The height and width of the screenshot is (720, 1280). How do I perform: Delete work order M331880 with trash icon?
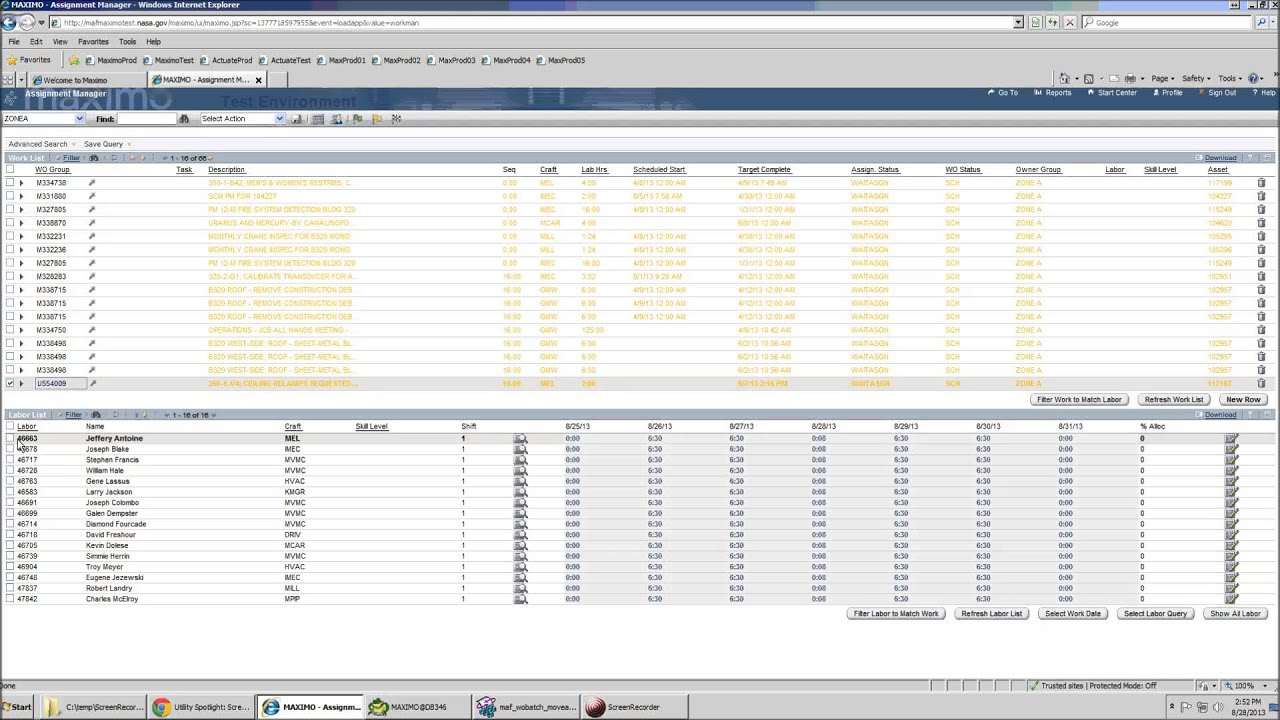[1261, 196]
